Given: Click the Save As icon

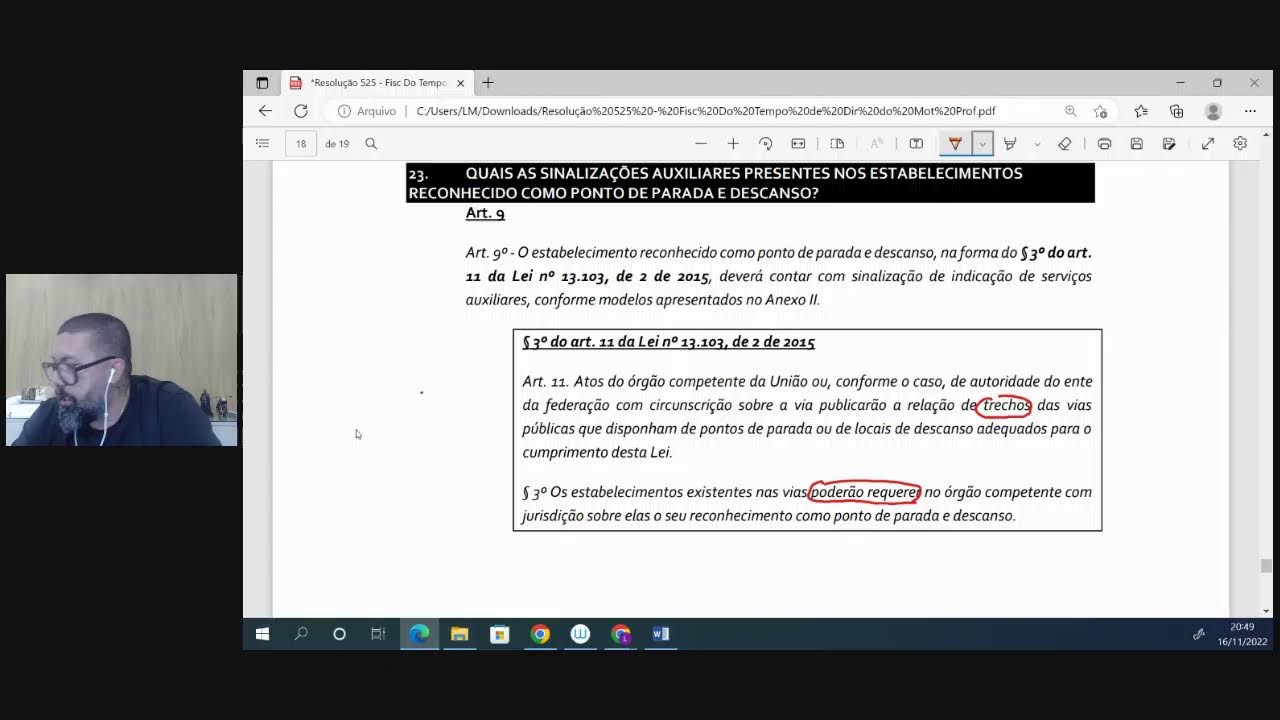Looking at the screenshot, I should 1169,144.
